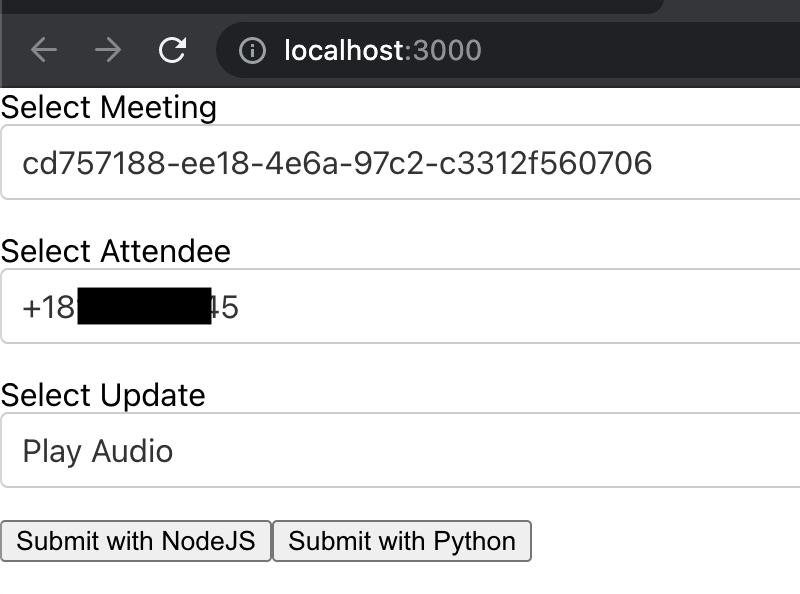Go back with the browser back arrow
Image resolution: width=800 pixels, height=594 pixels.
(x=44, y=50)
